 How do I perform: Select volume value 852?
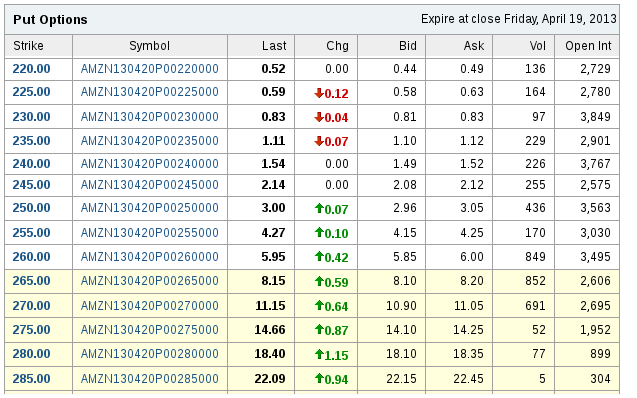[x=535, y=281]
